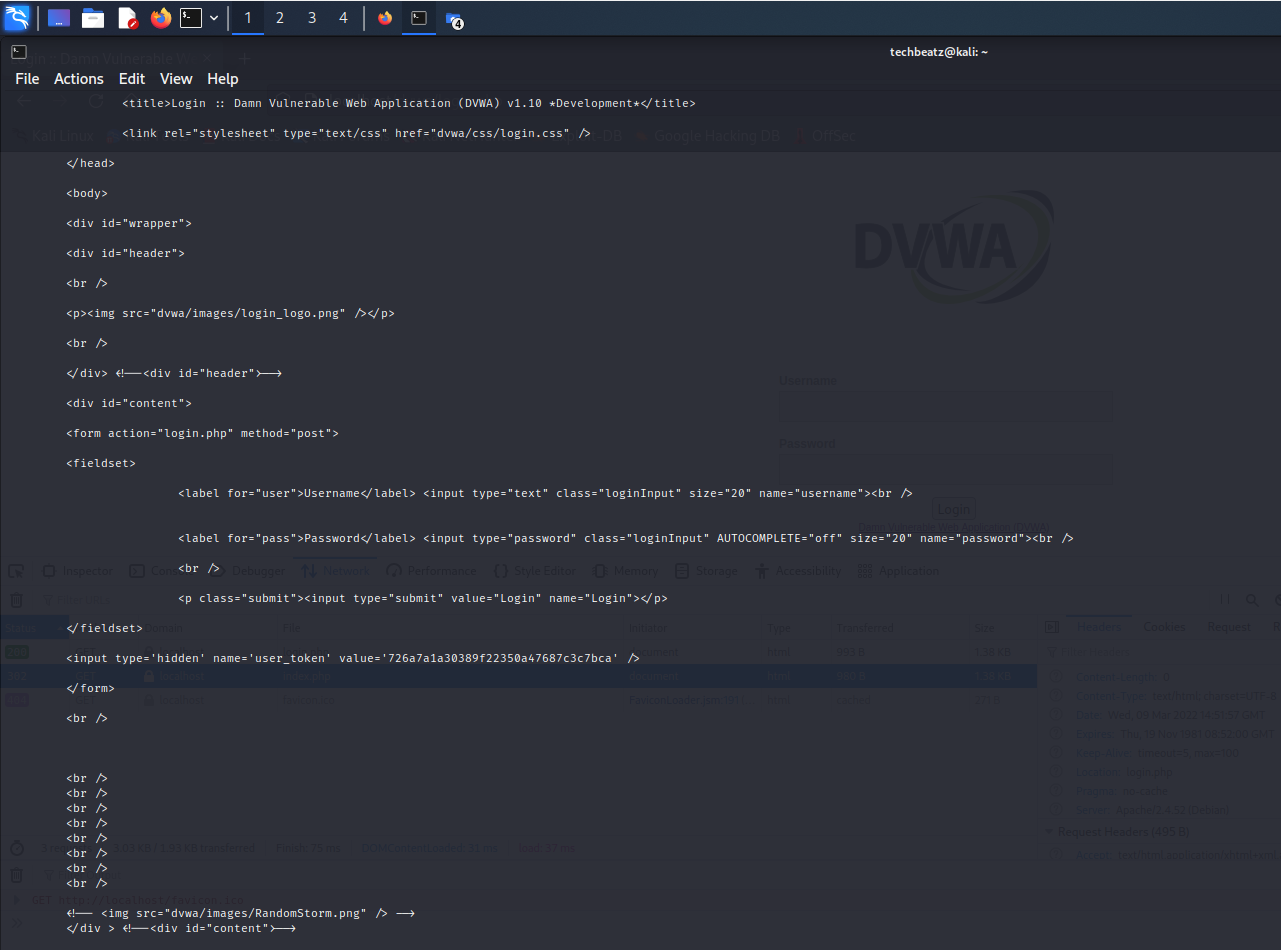
Task: Open the file manager launcher in panel
Action: (93, 18)
